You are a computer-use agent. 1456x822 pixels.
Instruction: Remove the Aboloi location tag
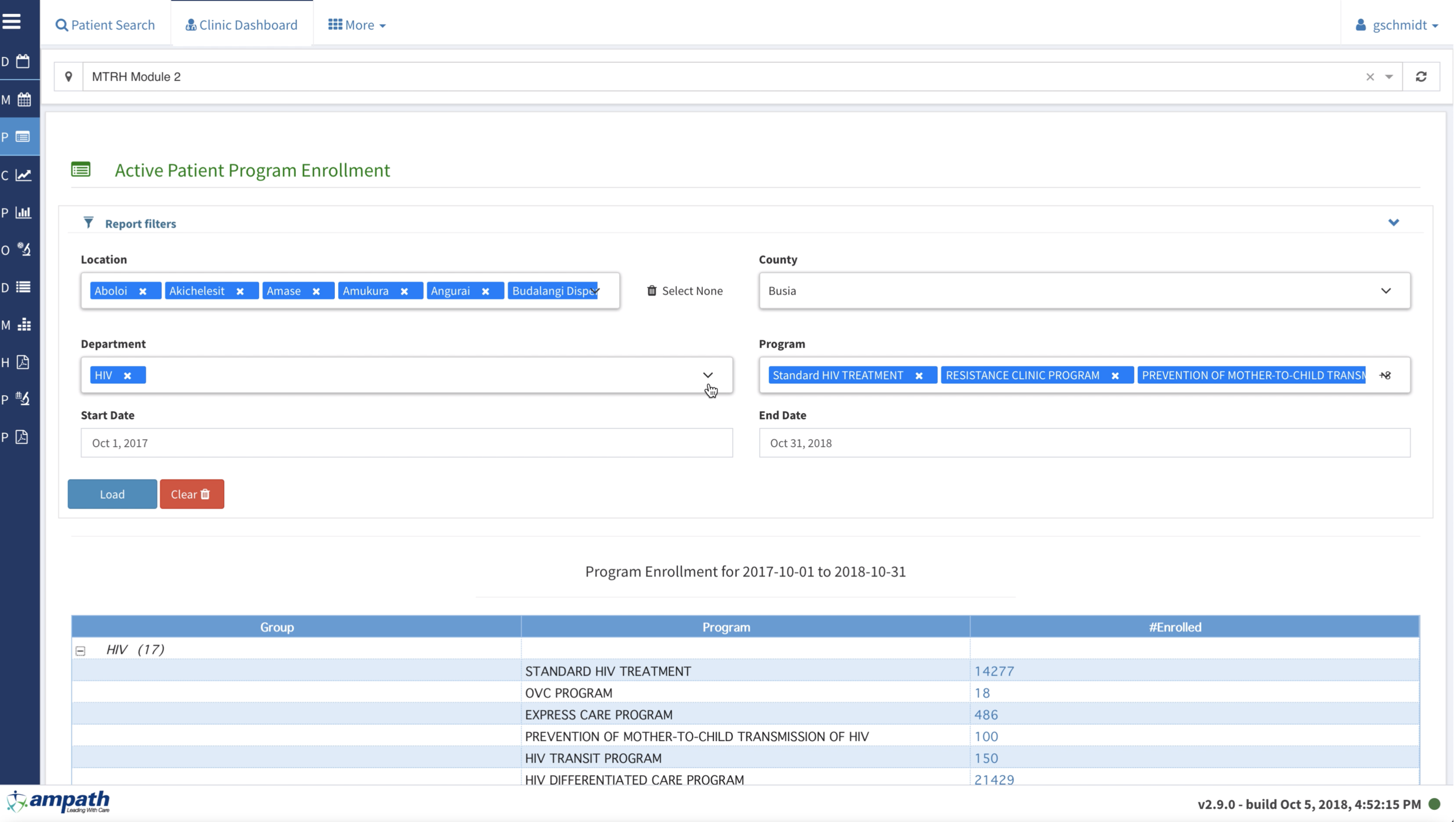(x=143, y=291)
